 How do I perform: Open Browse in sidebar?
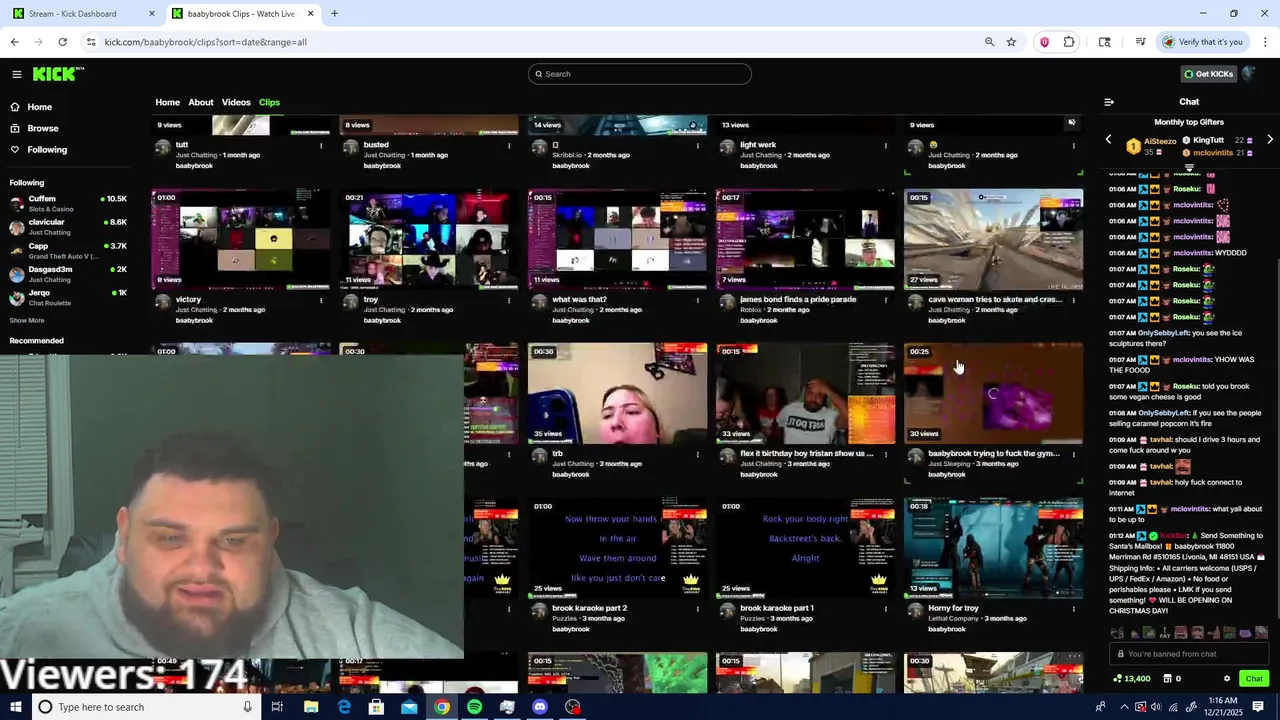[43, 128]
